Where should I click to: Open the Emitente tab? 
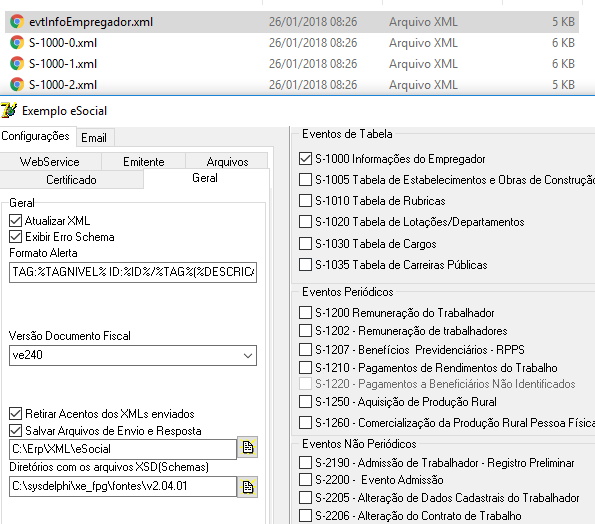coord(143,162)
